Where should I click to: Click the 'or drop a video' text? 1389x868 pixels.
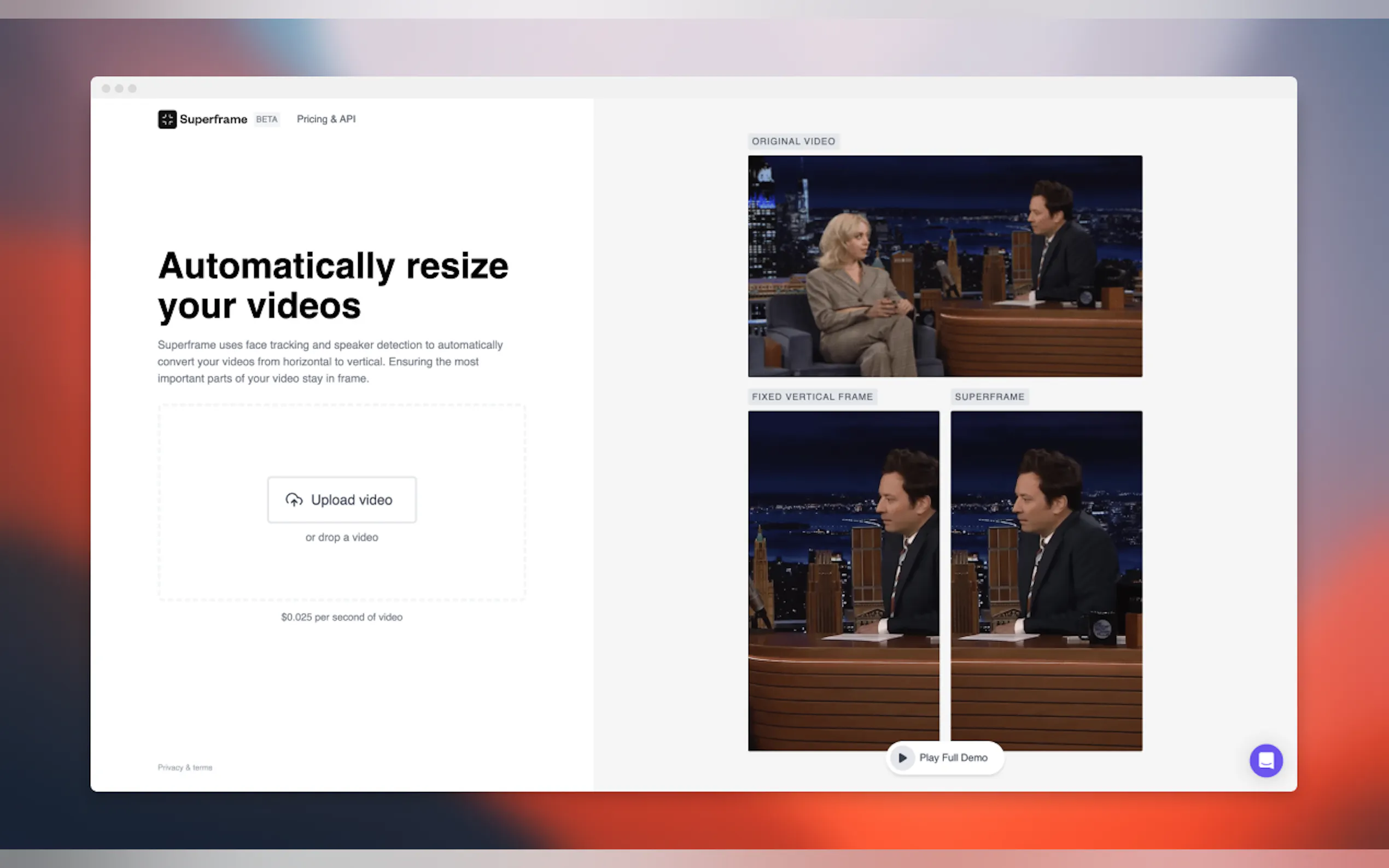tap(342, 537)
